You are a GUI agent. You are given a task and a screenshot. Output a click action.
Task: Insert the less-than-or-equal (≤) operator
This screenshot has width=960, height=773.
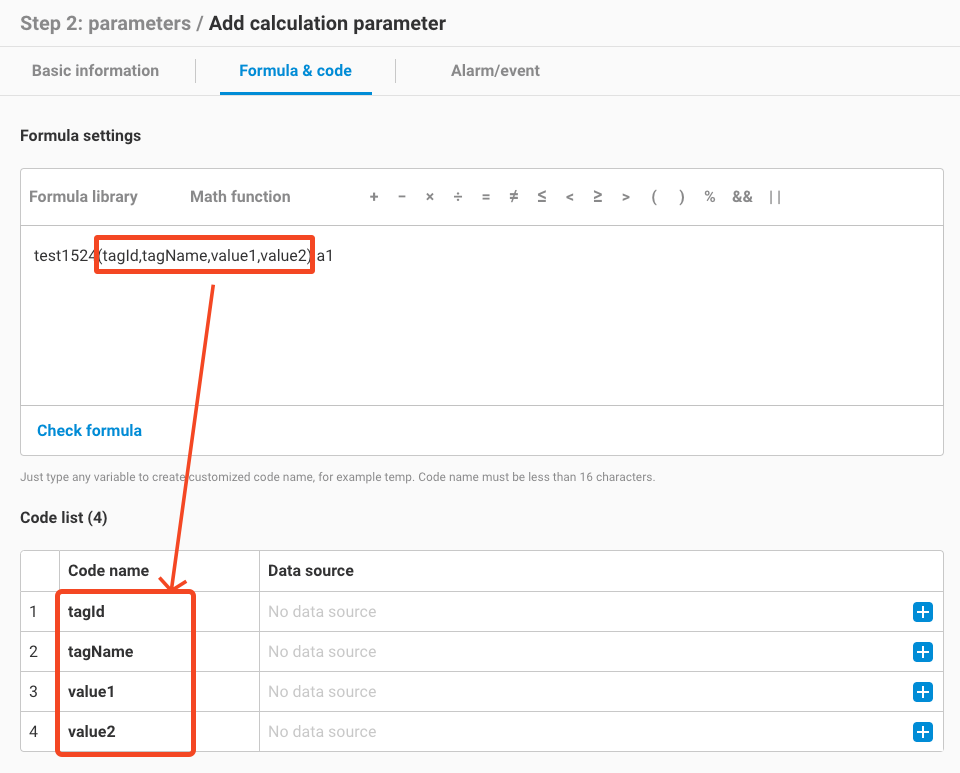542,196
